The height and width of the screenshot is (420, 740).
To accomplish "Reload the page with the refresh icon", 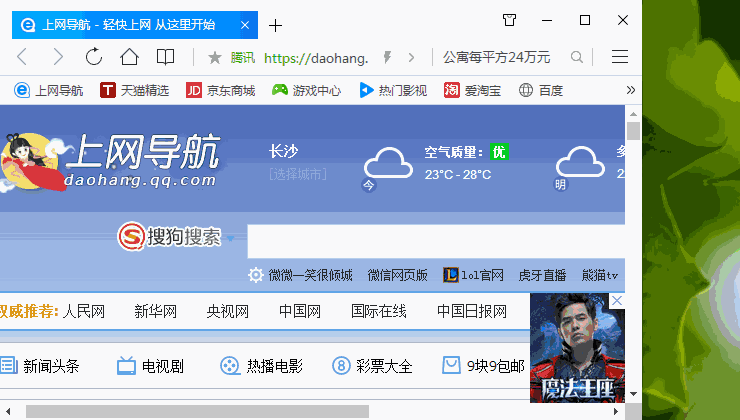I will coord(93,57).
